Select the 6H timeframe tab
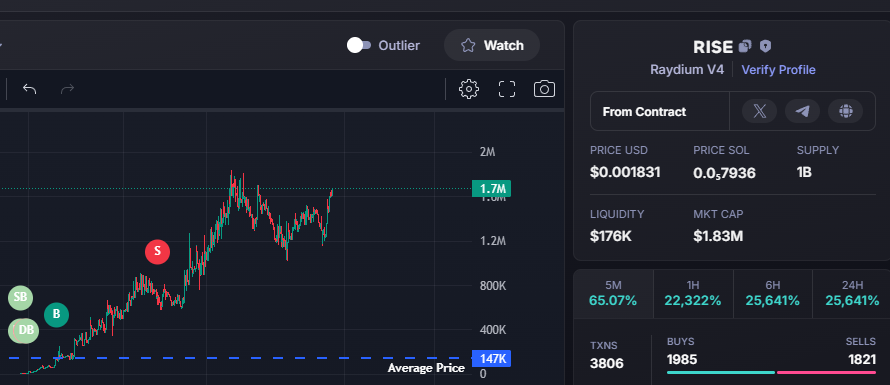Image resolution: width=890 pixels, height=385 pixels. click(x=773, y=294)
